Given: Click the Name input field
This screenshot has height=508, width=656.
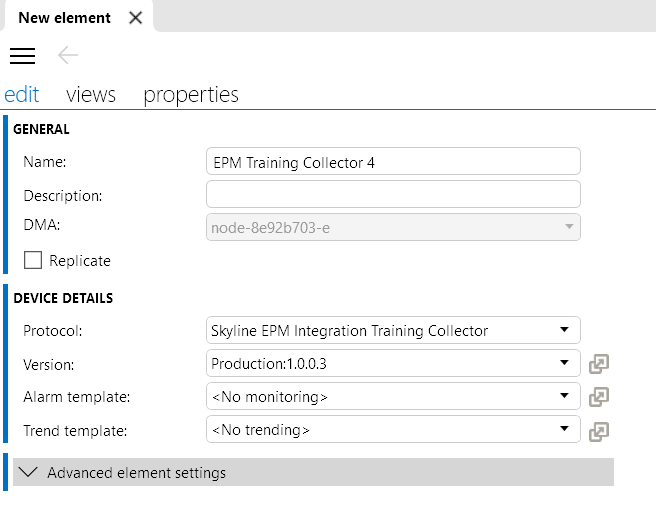Looking at the screenshot, I should coord(393,162).
